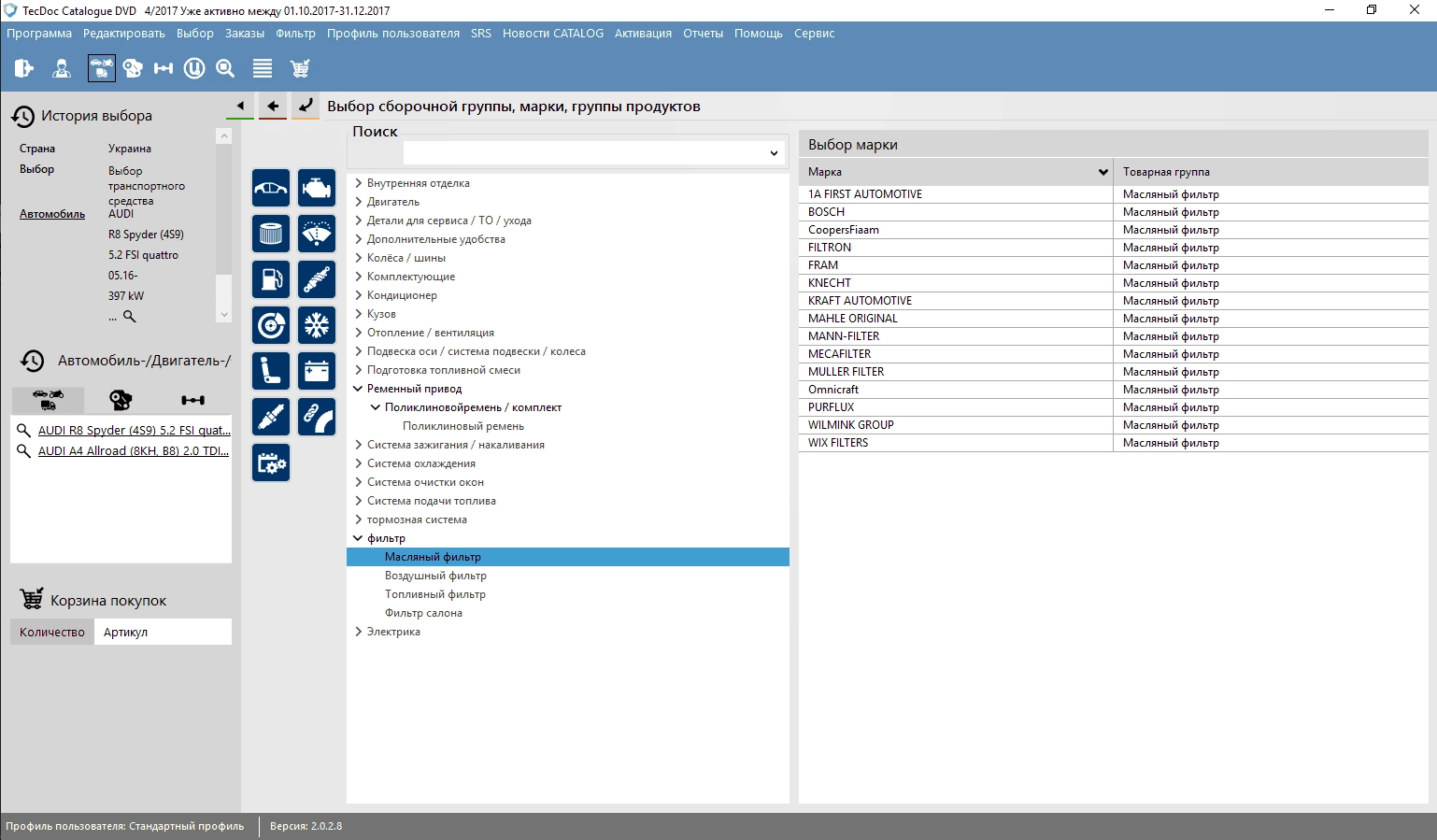Select the battery quick-access icon

click(317, 371)
